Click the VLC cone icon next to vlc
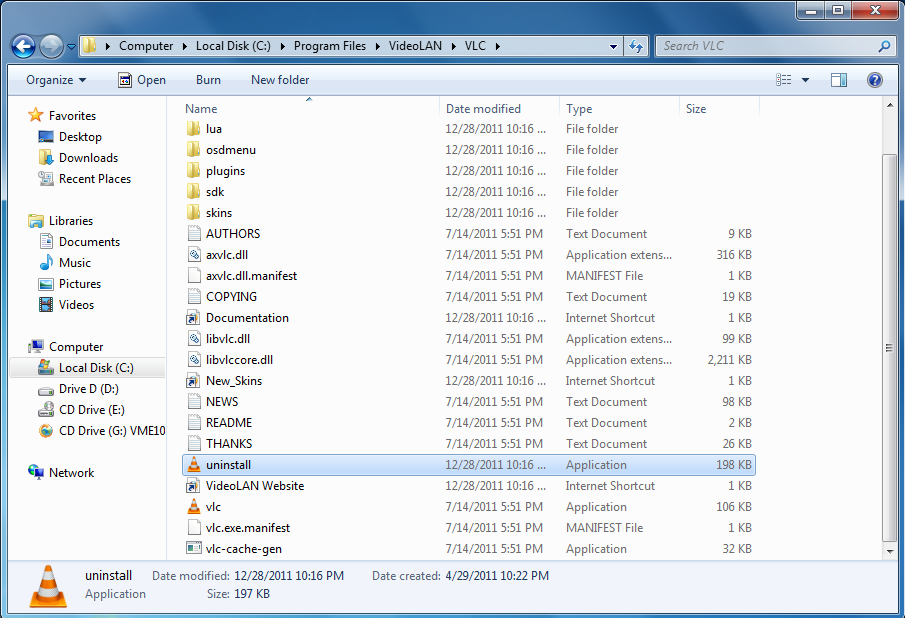905x618 pixels. click(194, 507)
